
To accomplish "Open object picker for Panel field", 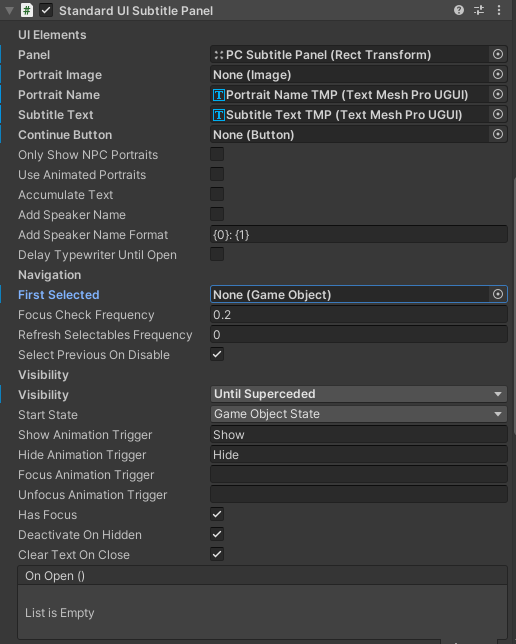I will (x=498, y=54).
